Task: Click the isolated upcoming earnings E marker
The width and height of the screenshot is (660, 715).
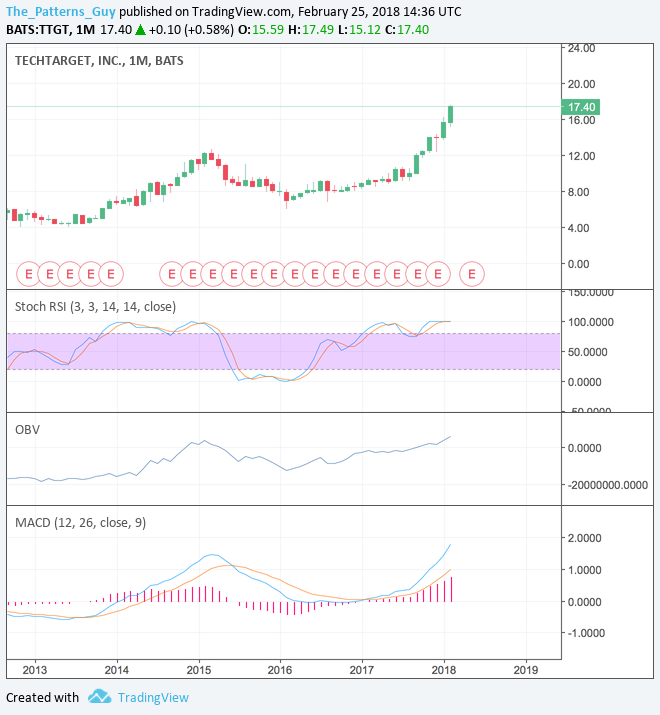Action: pos(472,274)
